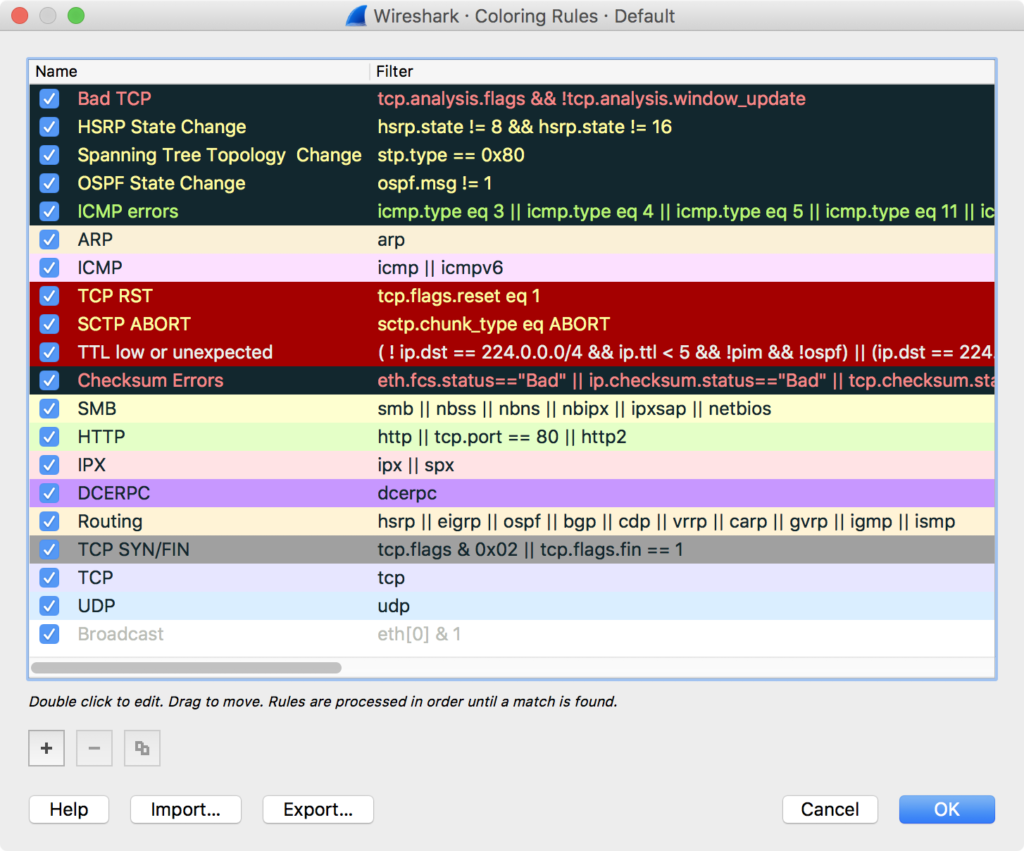
Task: Select the IPX rule name
Action: tap(91, 465)
